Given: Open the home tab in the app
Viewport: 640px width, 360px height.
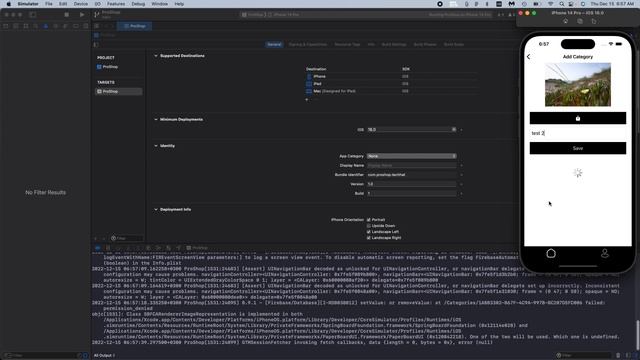Looking at the screenshot, I should [x=551, y=253].
